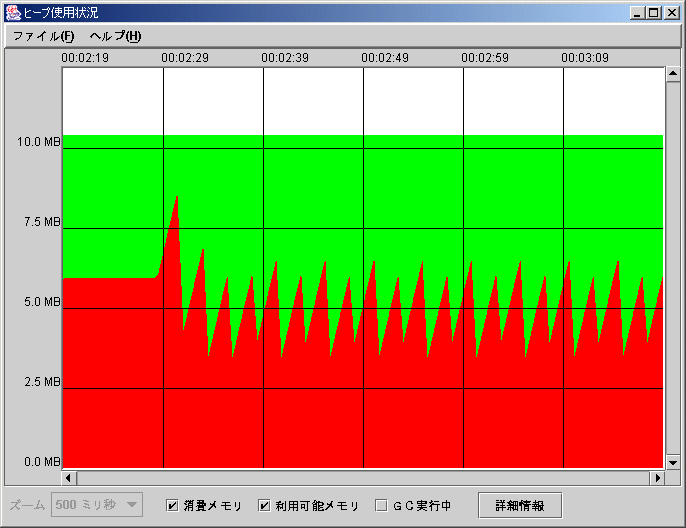Image resolution: width=686 pixels, height=528 pixels.
Task: Click the vertical scrollbar down arrow
Action: 673,462
